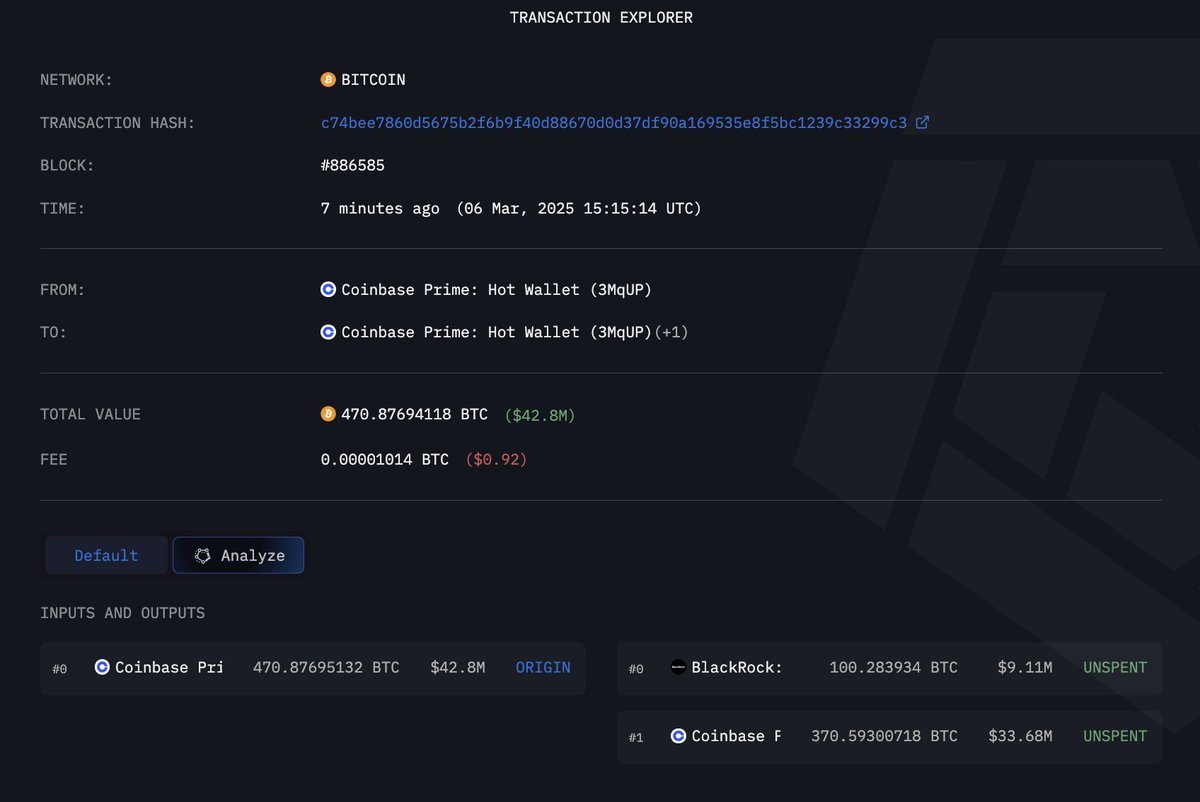Screen dimensions: 1200x802
Task: Click UNSPENT status on output #1
Action: point(1115,736)
